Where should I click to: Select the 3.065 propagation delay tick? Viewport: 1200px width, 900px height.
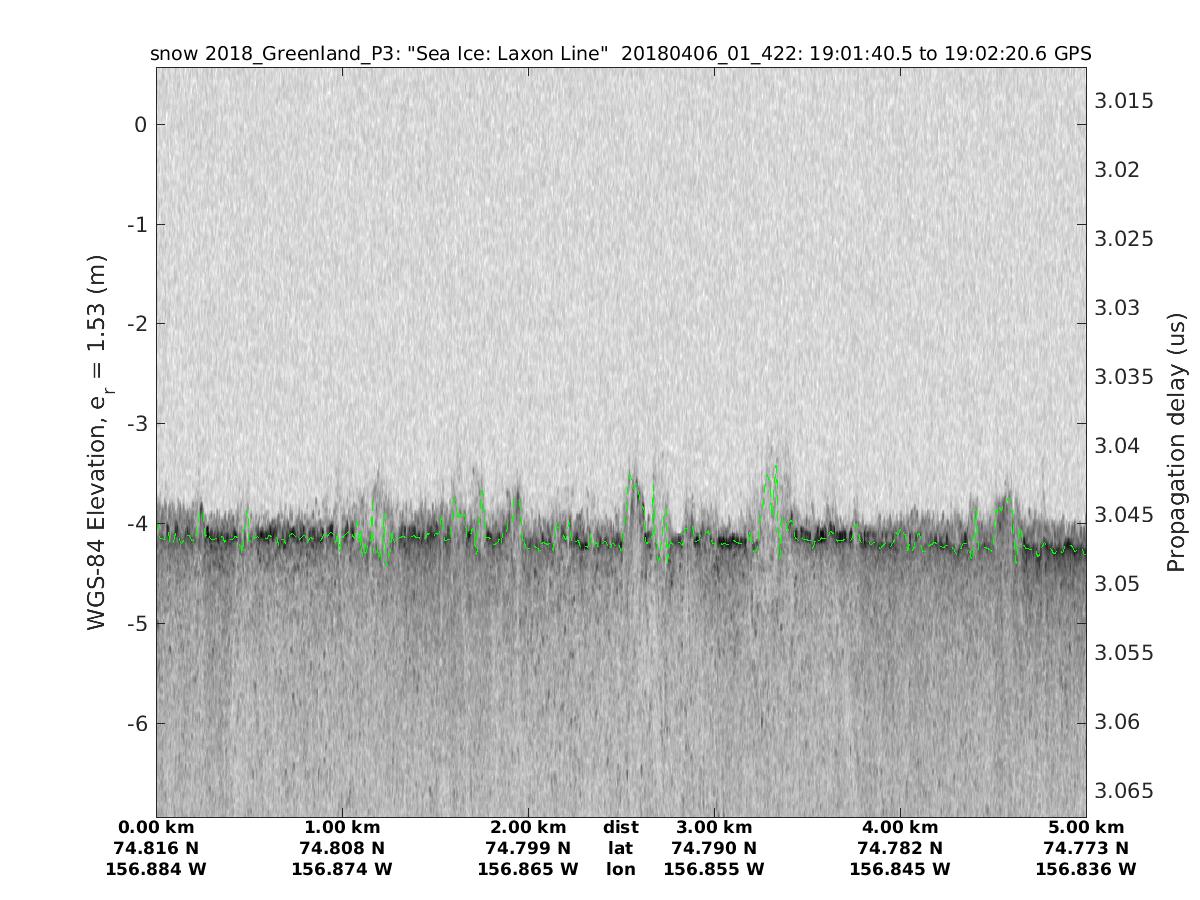[1125, 791]
